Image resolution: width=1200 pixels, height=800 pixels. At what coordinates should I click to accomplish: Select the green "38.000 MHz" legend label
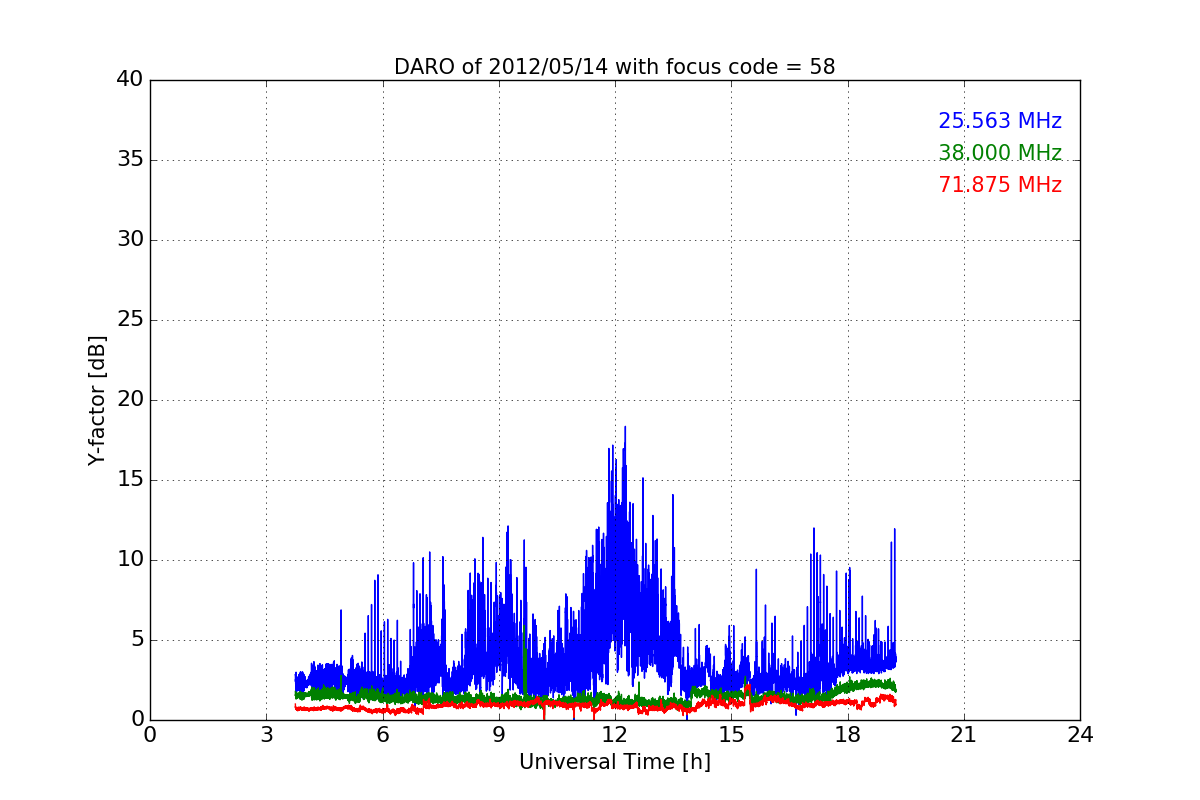pos(1000,153)
